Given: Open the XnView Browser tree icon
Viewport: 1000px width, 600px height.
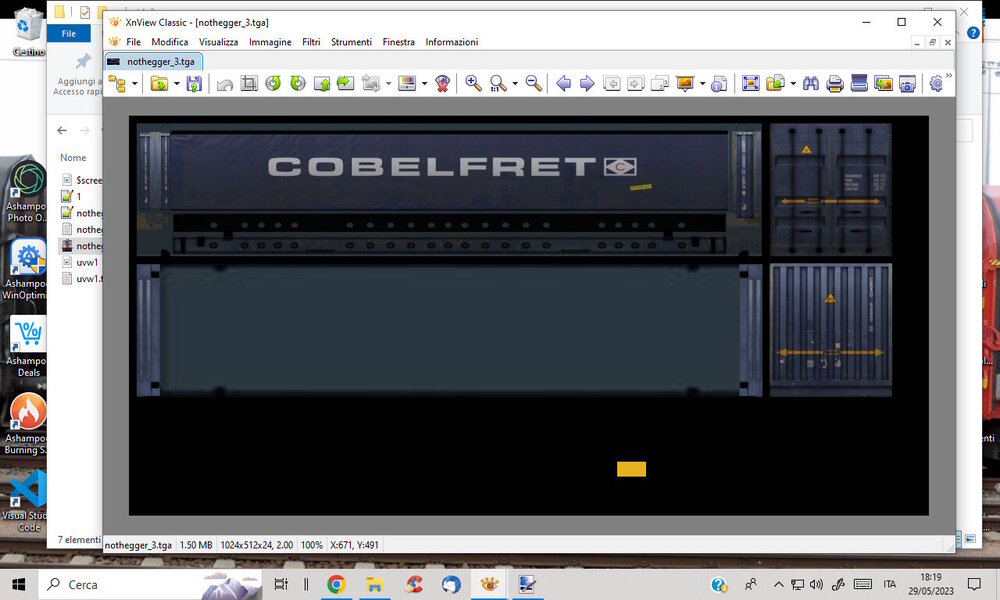Looking at the screenshot, I should pos(117,84).
